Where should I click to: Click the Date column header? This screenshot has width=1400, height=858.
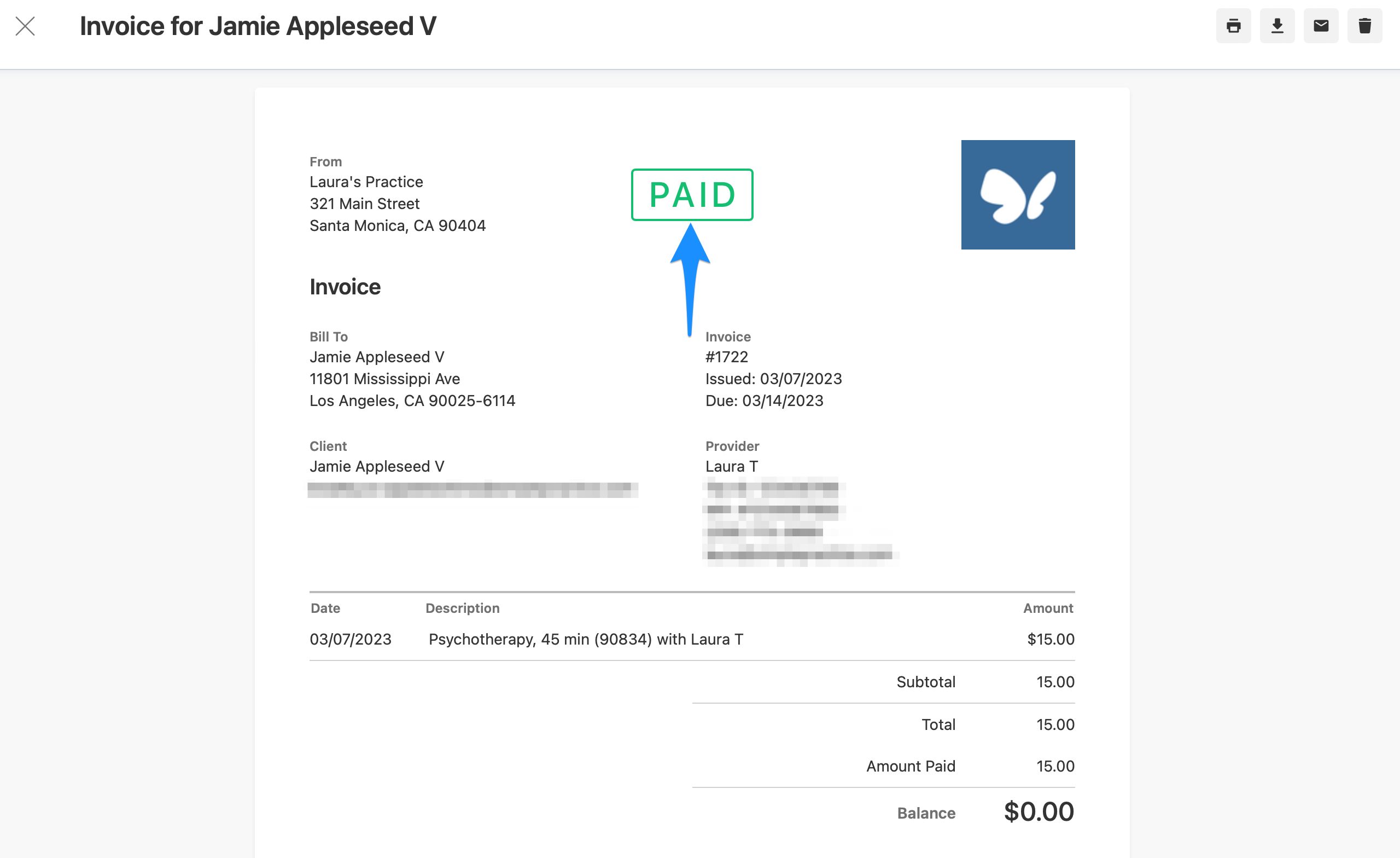tap(325, 608)
